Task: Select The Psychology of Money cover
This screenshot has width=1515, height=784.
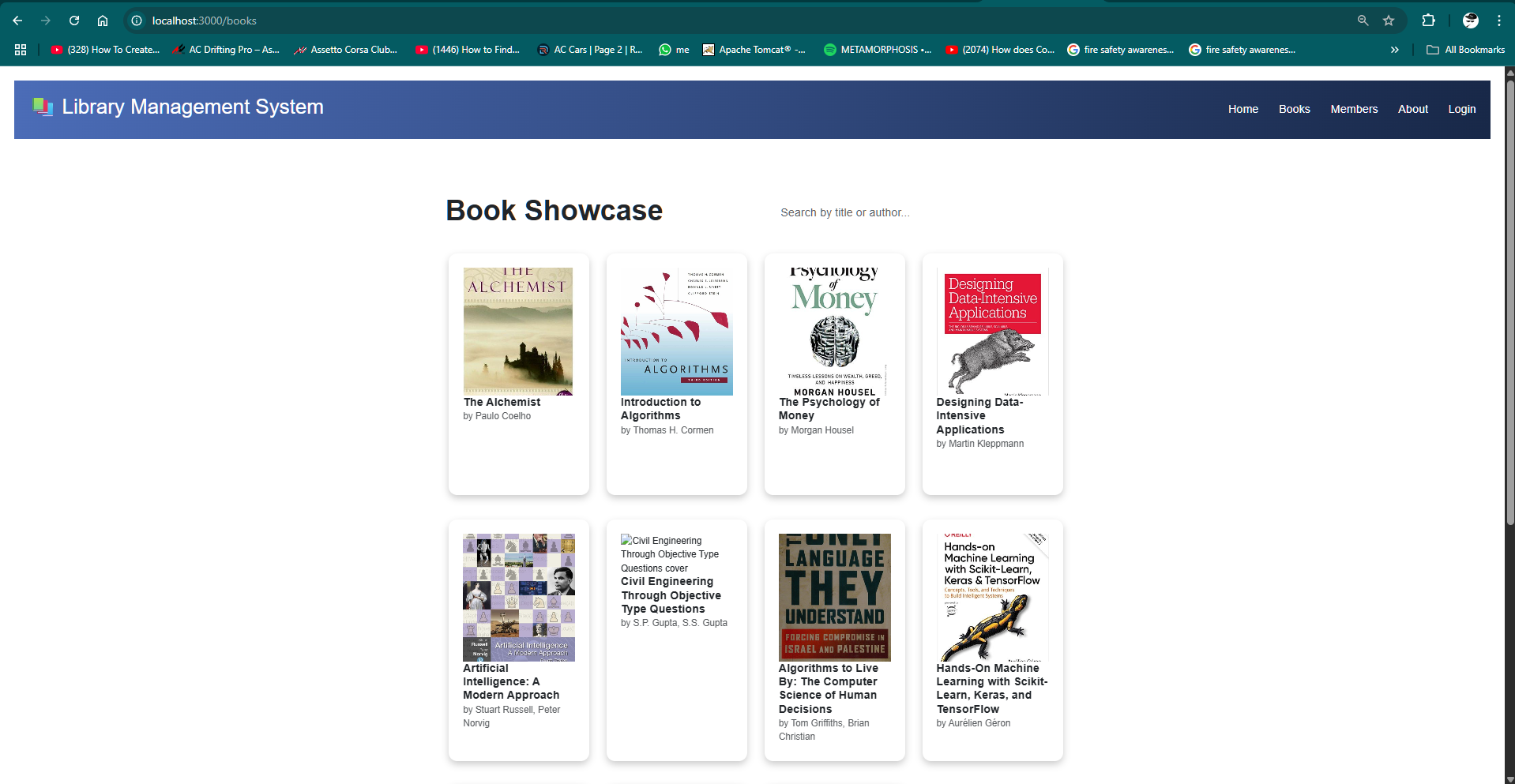Action: 835,332
